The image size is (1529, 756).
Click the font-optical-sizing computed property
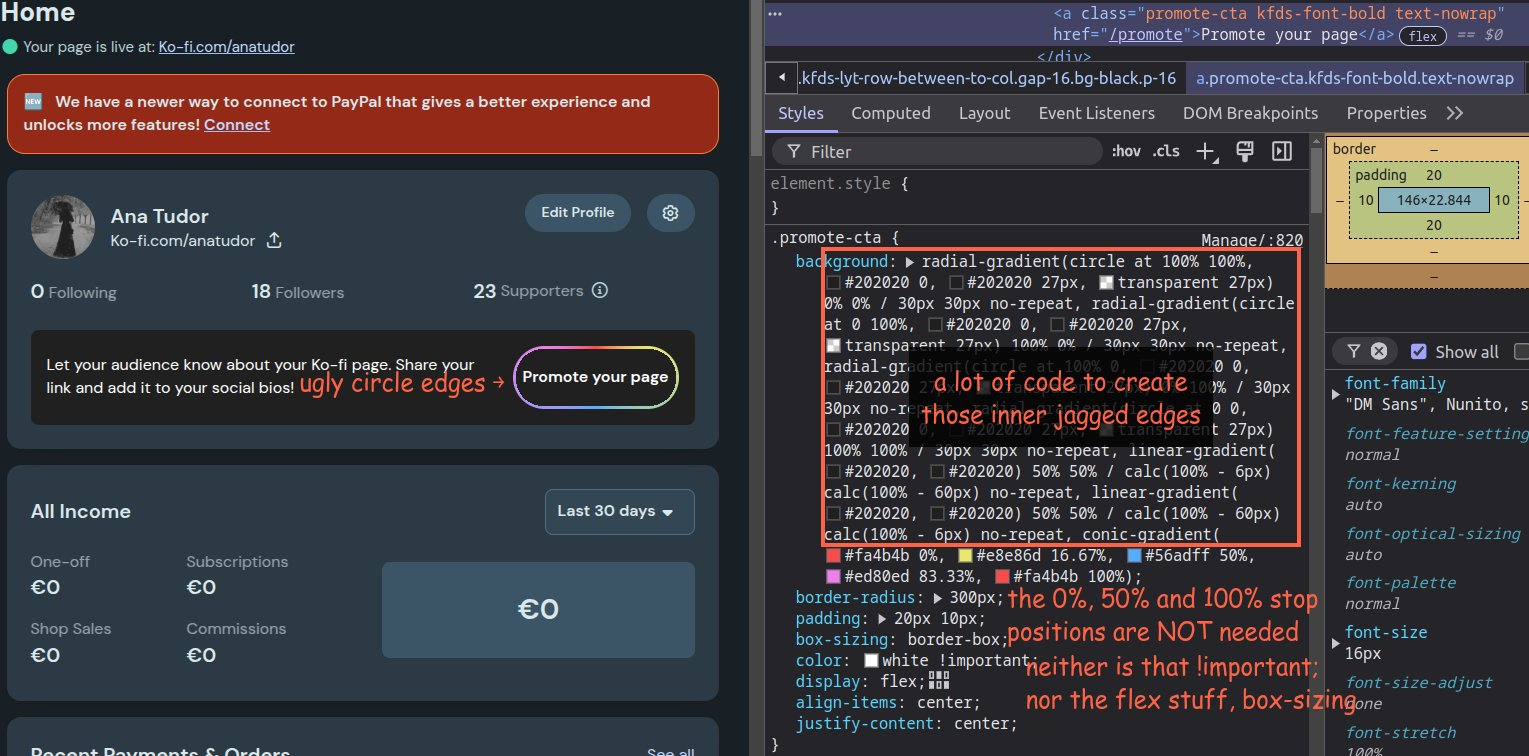click(1433, 534)
